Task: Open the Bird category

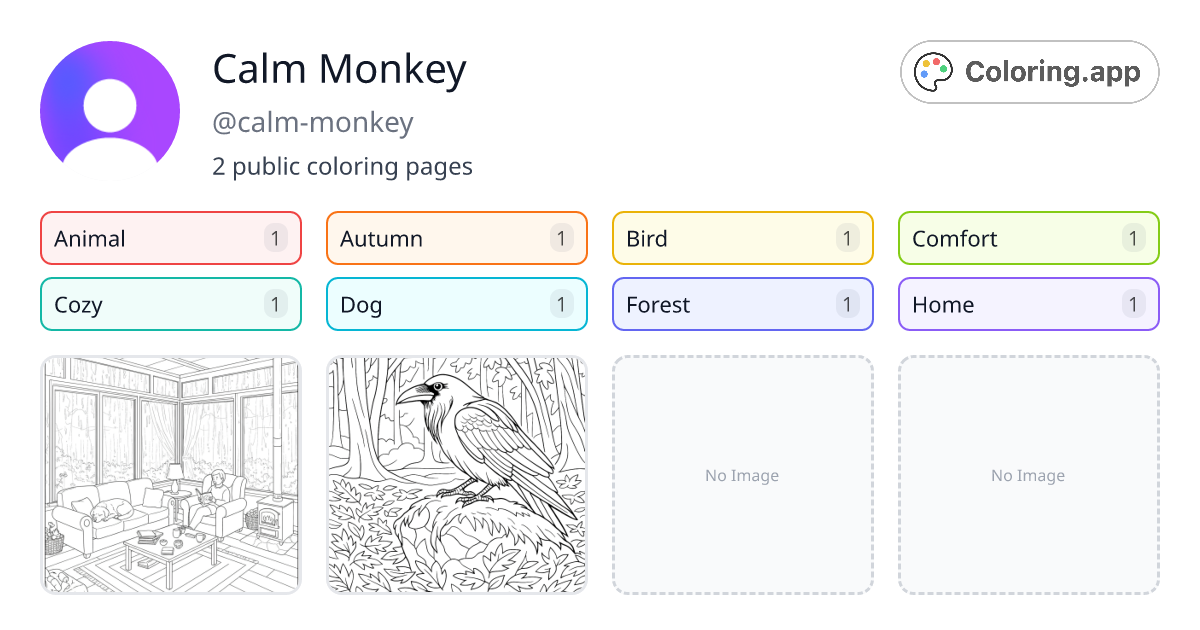Action: [x=742, y=238]
